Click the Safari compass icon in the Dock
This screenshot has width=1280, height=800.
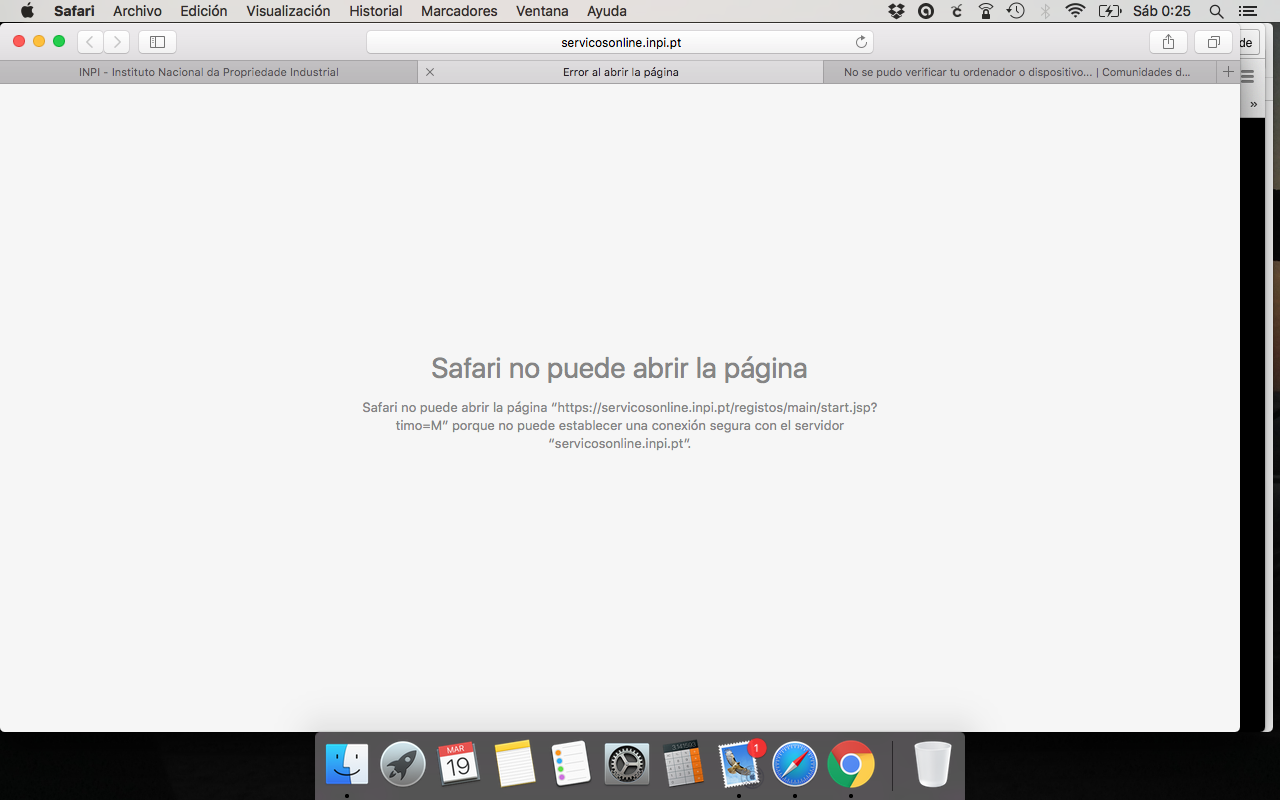795,765
